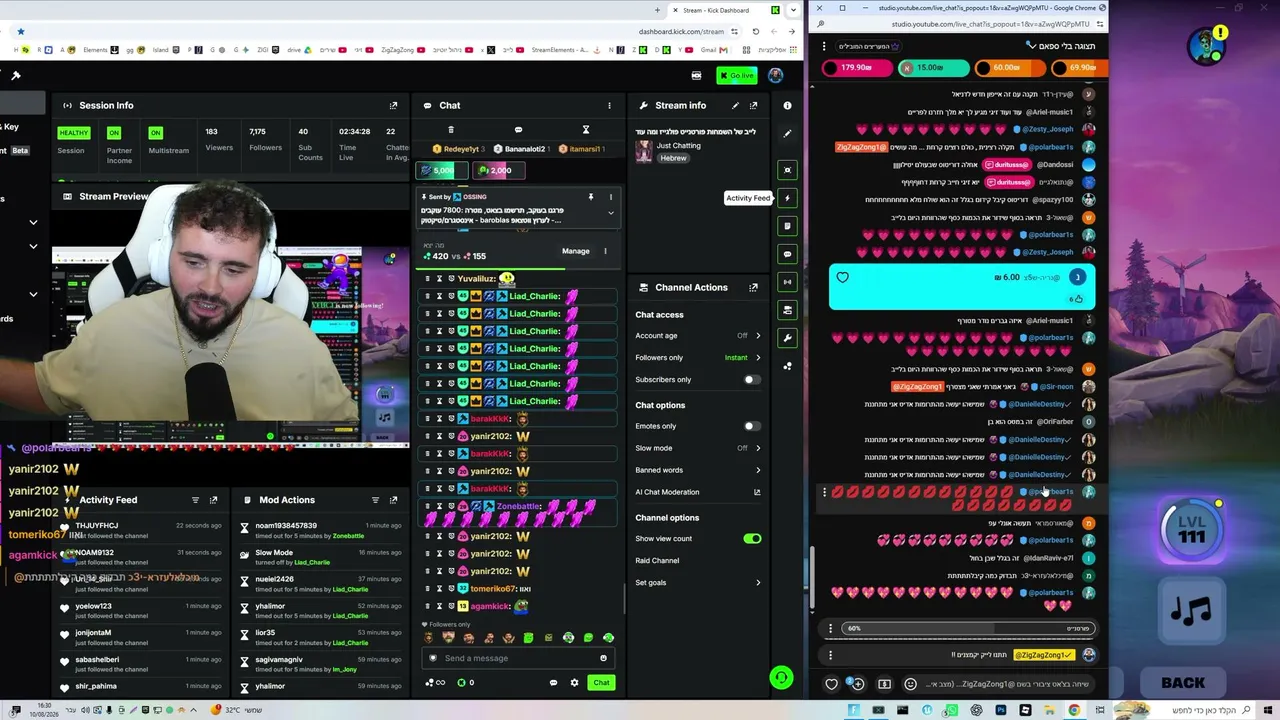Screen dimensions: 1280x720
Task: Toggle Emotes only chat
Action: [751, 426]
